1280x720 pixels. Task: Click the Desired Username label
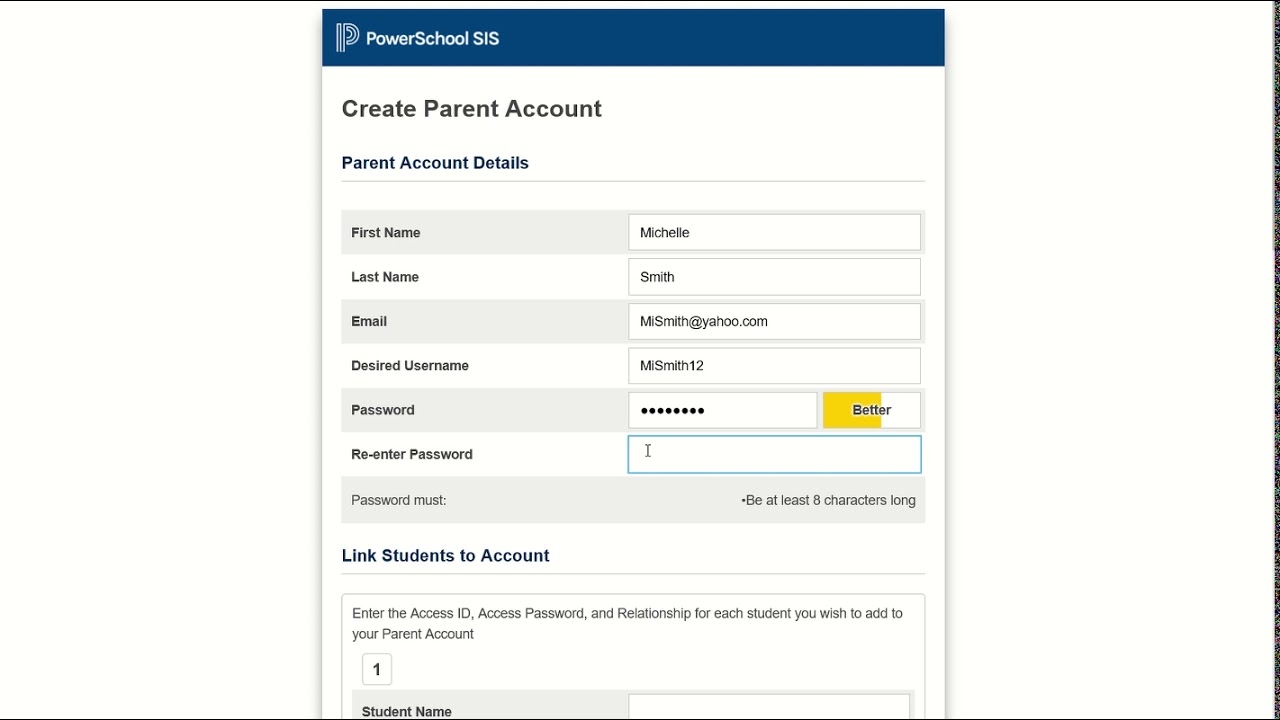[x=410, y=366]
